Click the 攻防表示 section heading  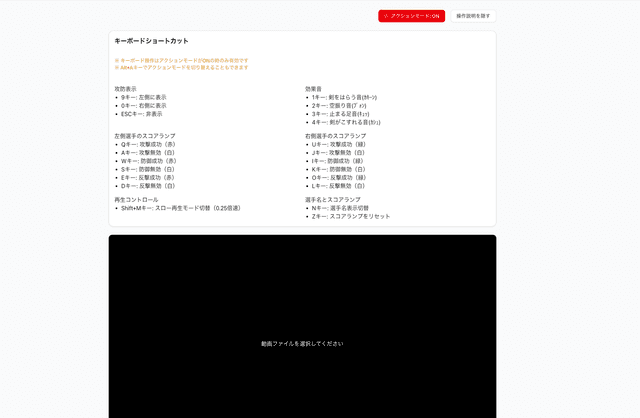pos(126,89)
